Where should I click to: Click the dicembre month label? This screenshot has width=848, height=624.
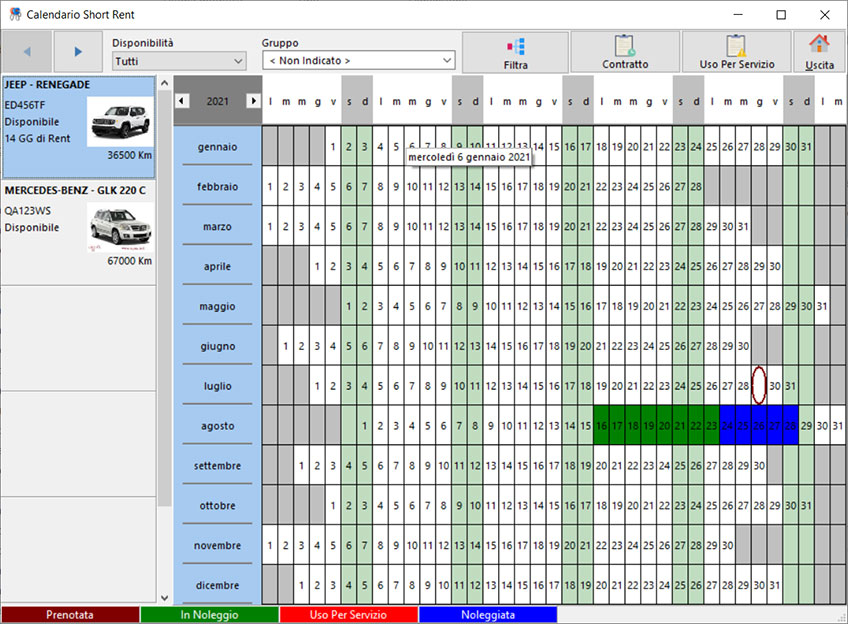(217, 585)
